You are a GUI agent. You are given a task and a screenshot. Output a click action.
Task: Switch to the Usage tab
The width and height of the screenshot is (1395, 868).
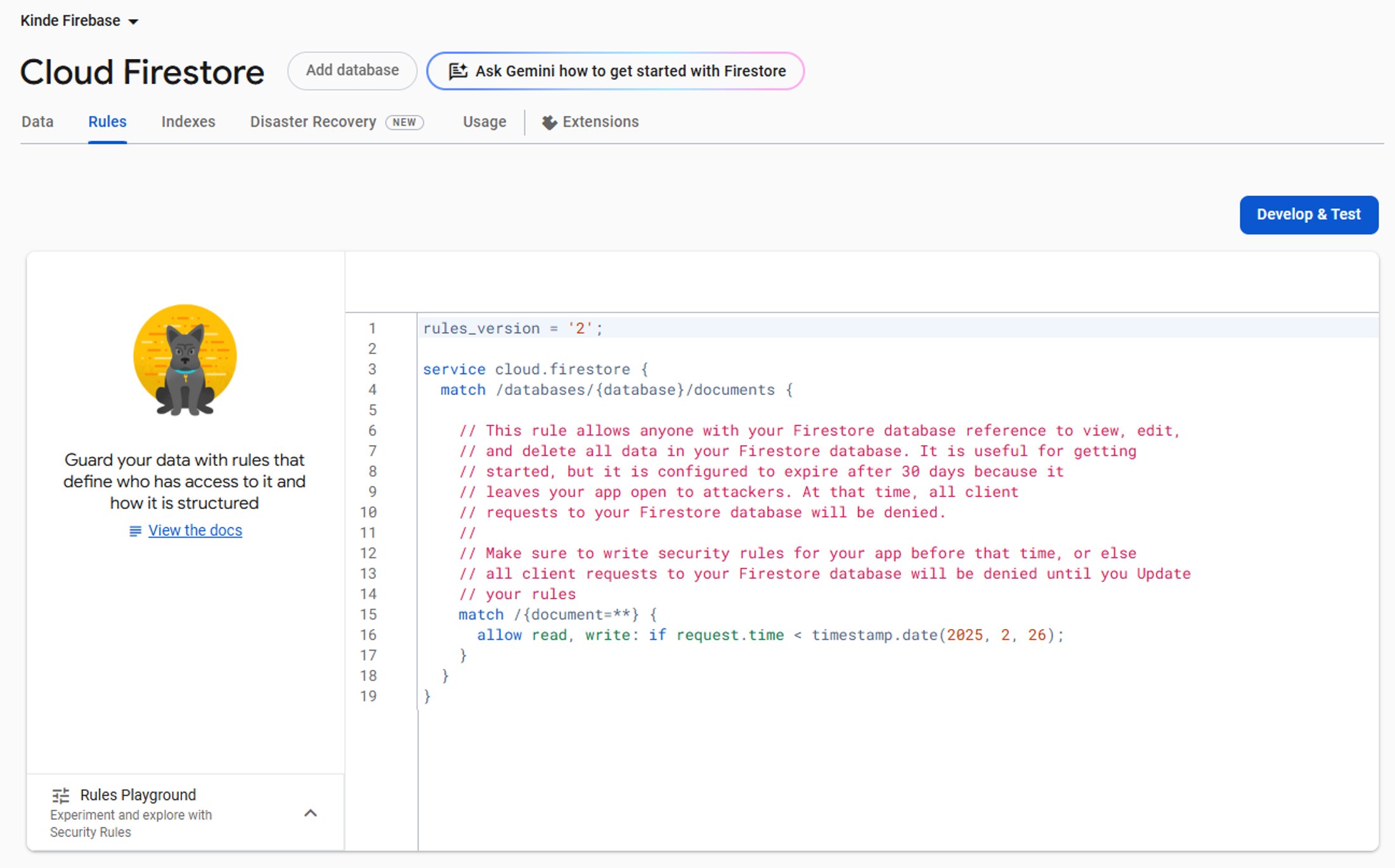484,121
